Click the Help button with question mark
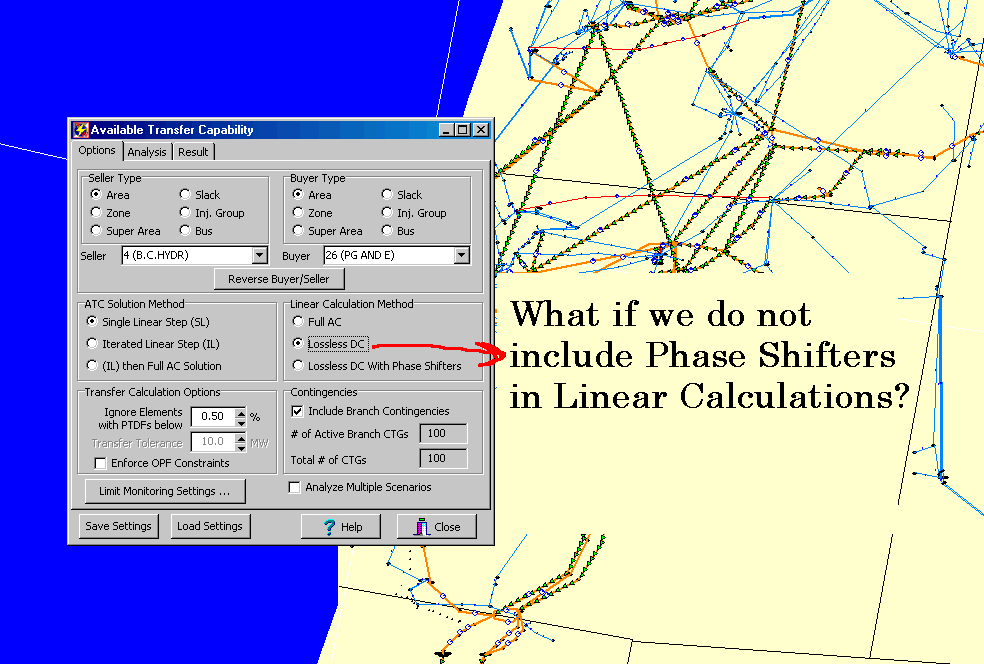This screenshot has height=664, width=984. (341, 527)
